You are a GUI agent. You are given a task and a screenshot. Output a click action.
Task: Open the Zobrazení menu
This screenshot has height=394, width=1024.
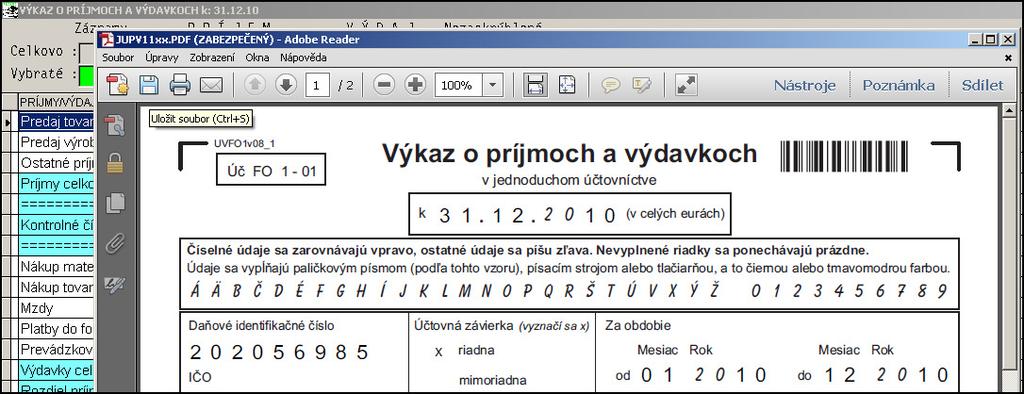point(212,57)
